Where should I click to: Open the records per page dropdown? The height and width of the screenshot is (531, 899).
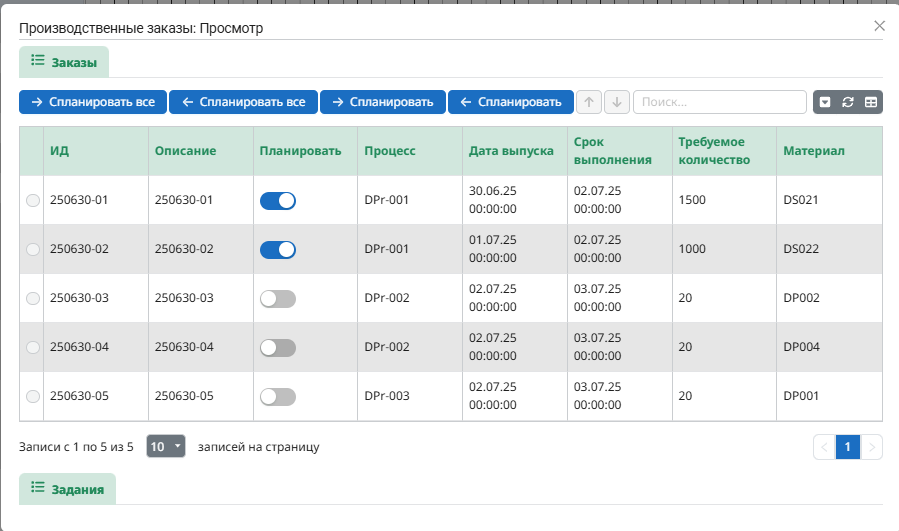[x=166, y=446]
